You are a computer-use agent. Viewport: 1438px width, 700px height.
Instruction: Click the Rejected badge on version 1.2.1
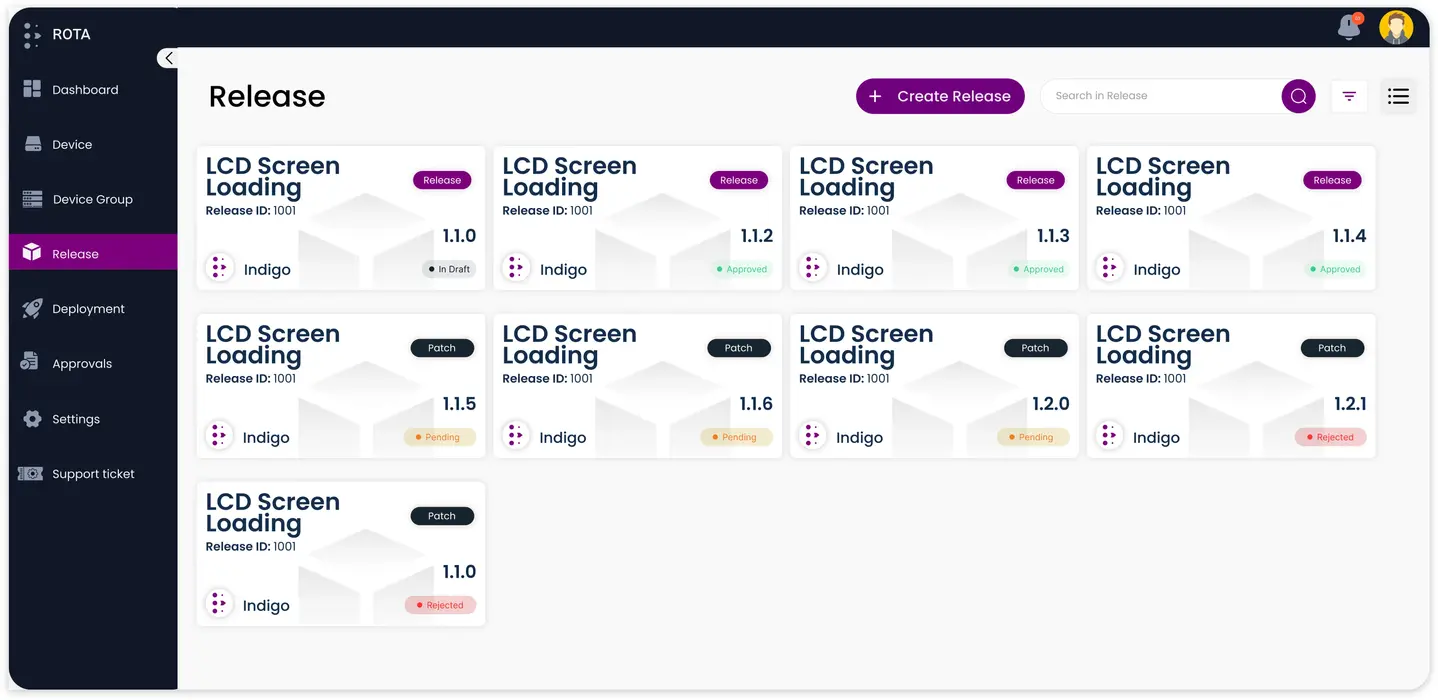pyautogui.click(x=1330, y=437)
